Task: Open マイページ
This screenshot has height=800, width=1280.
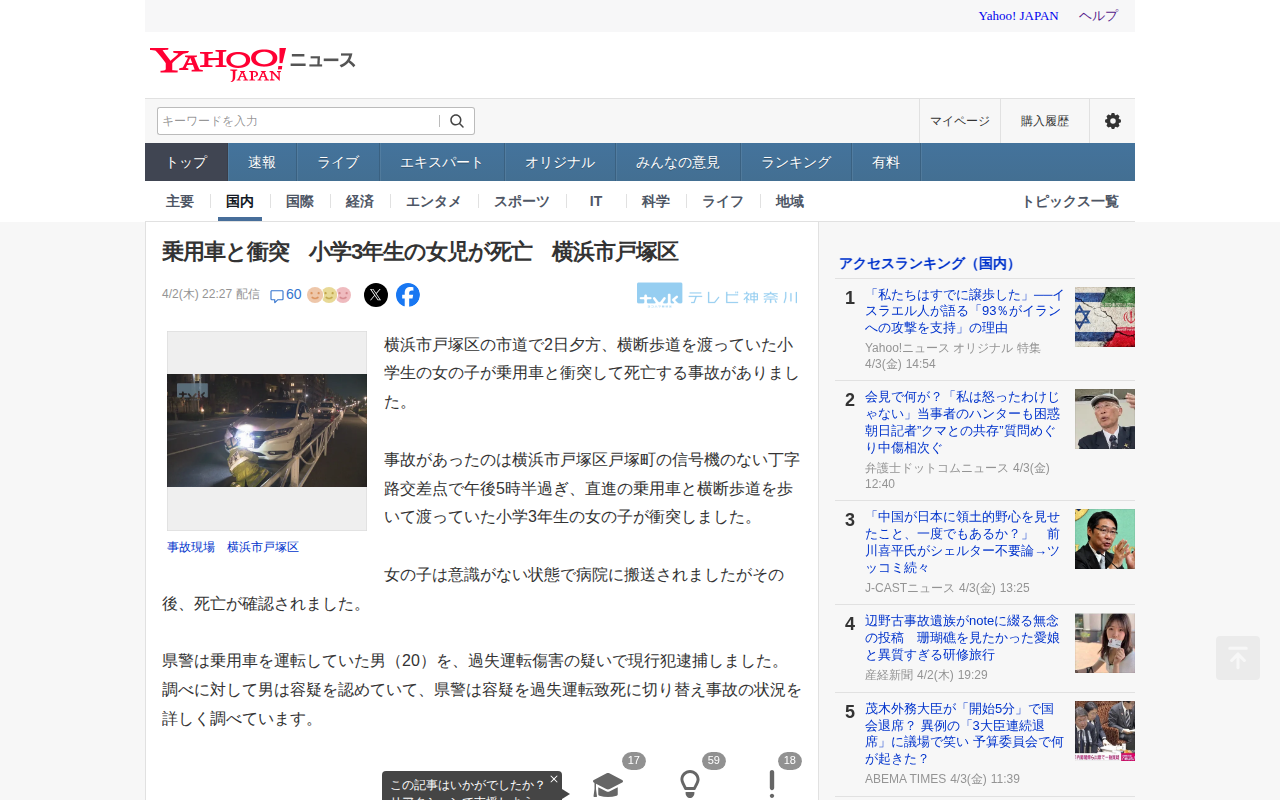Action: (960, 121)
